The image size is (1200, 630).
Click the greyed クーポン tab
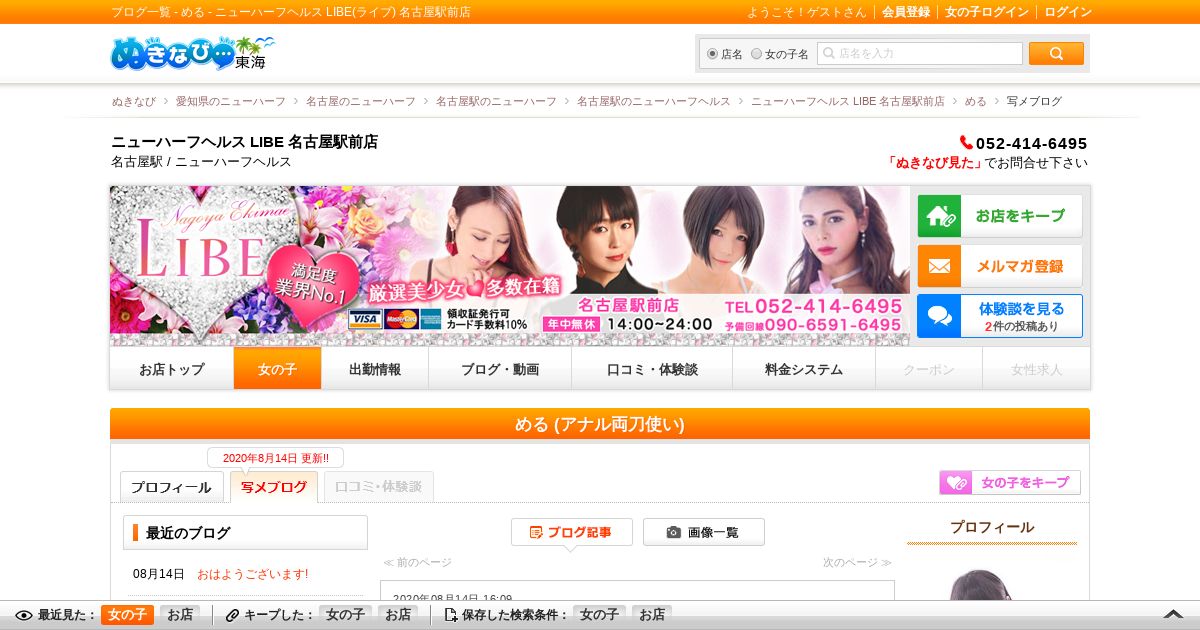929,369
